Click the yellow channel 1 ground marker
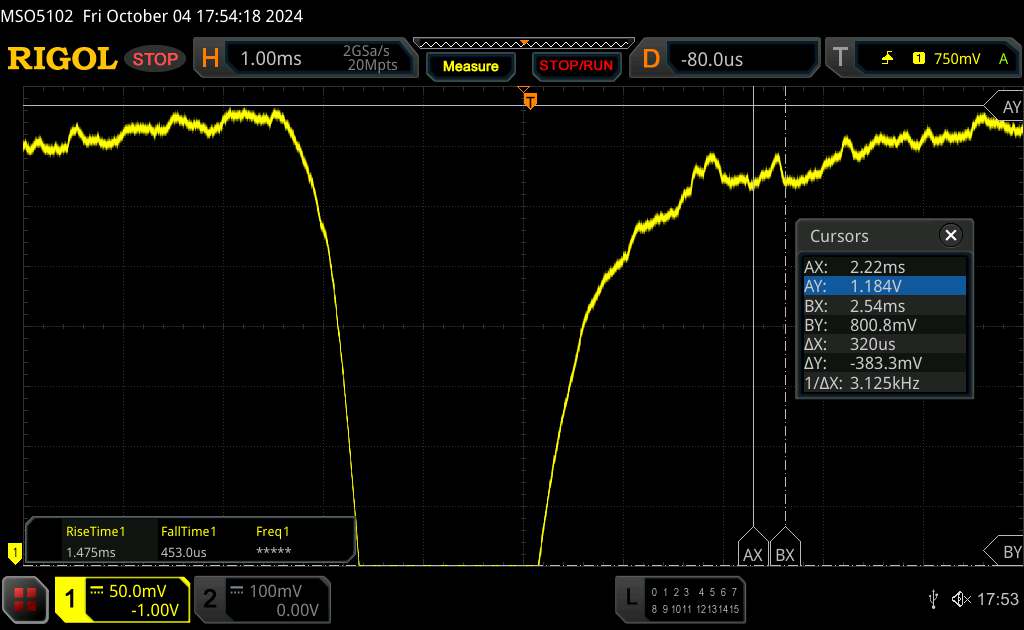1024x630 pixels. click(x=14, y=551)
